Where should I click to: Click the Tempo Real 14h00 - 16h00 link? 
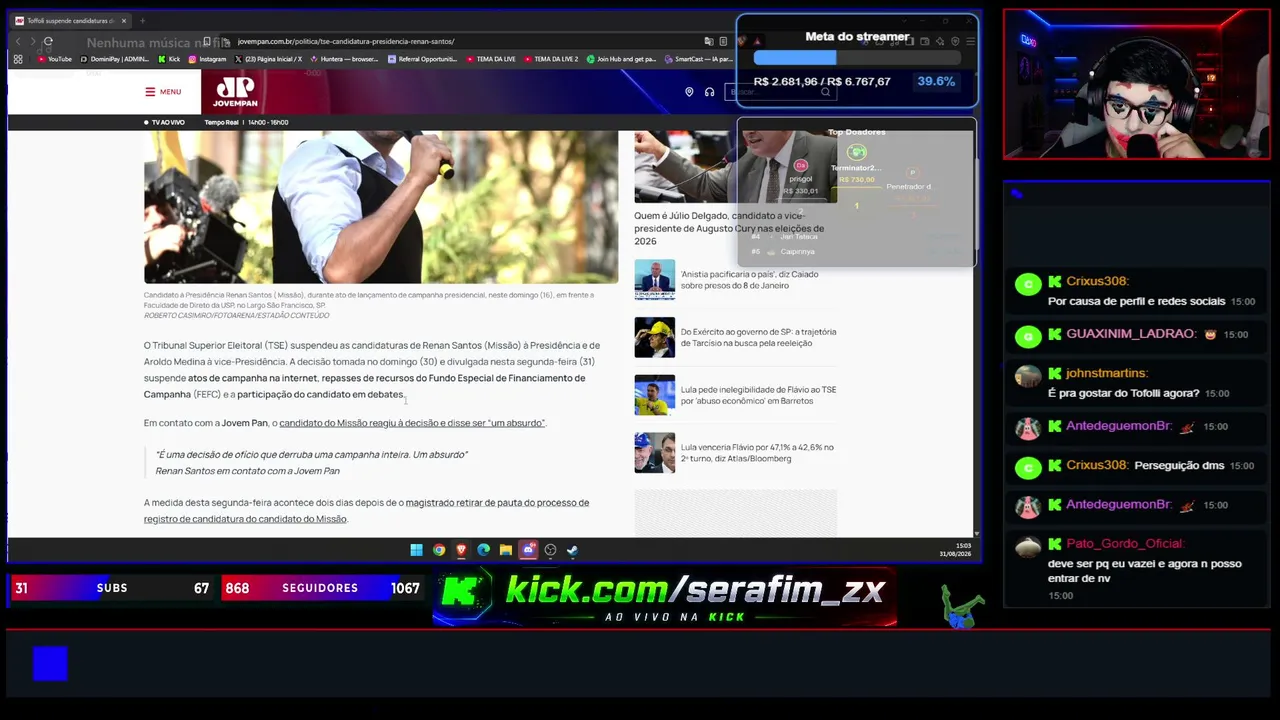point(246,122)
